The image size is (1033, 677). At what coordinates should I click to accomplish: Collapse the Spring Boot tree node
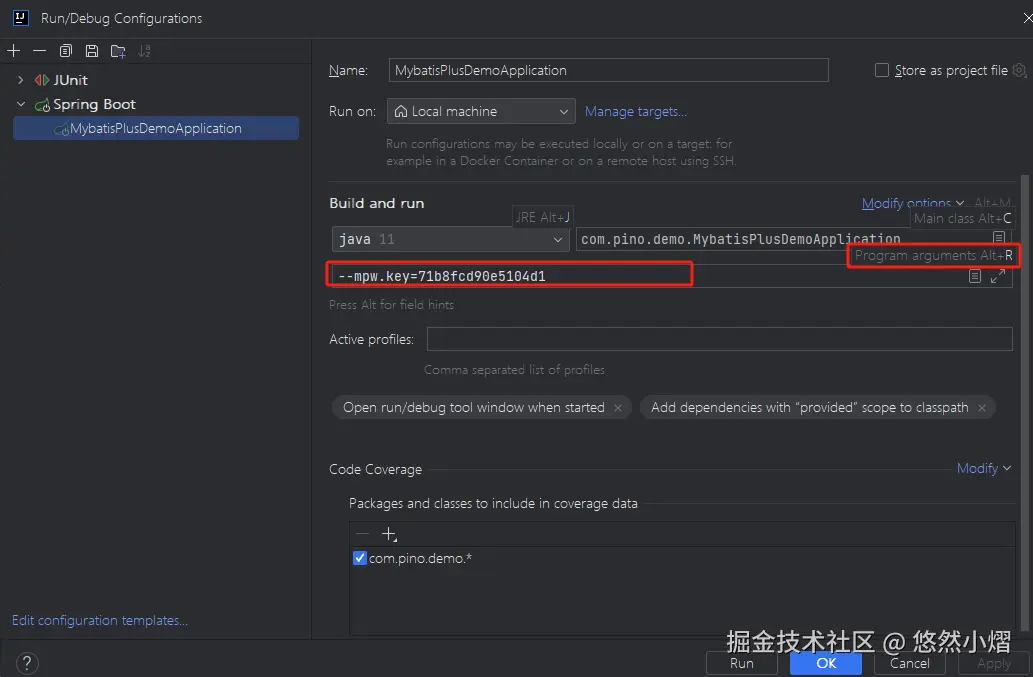coord(20,104)
